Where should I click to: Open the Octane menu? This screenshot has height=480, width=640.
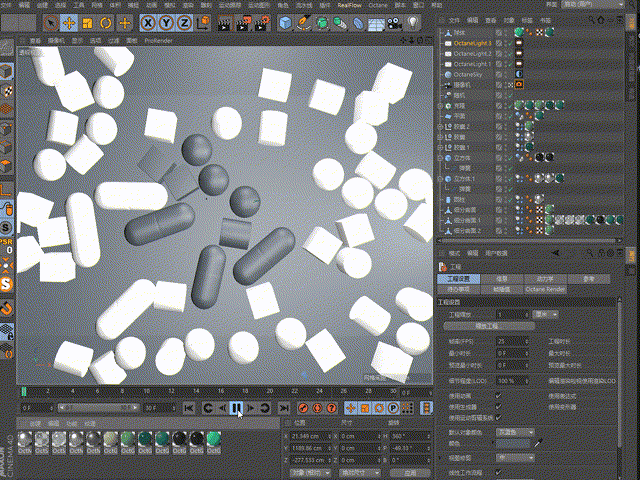[x=378, y=5]
